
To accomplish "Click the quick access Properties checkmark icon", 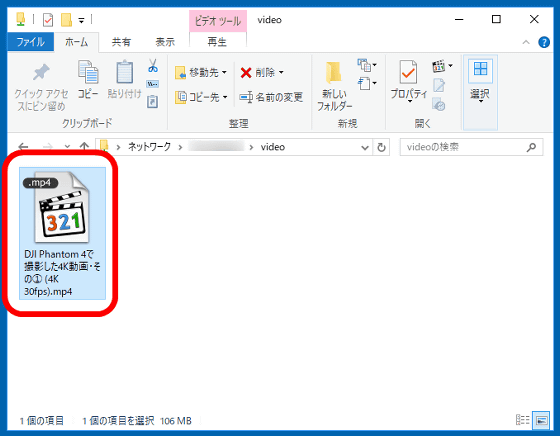I will 48,20.
